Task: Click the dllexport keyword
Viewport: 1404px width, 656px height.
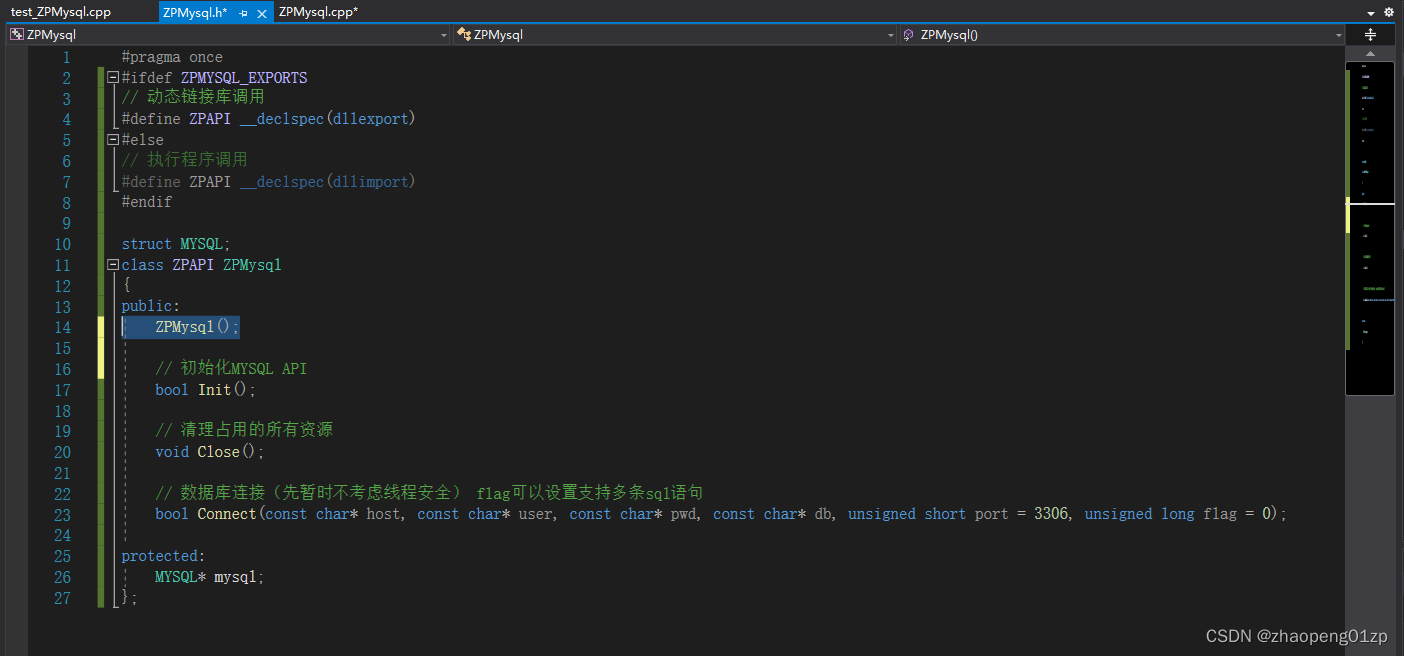Action: pos(368,119)
